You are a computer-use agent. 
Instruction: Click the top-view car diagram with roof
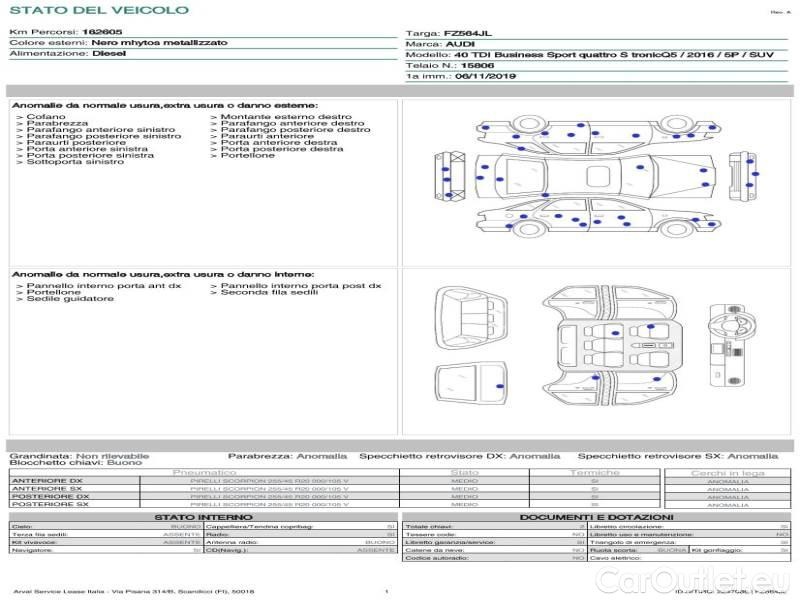(594, 177)
